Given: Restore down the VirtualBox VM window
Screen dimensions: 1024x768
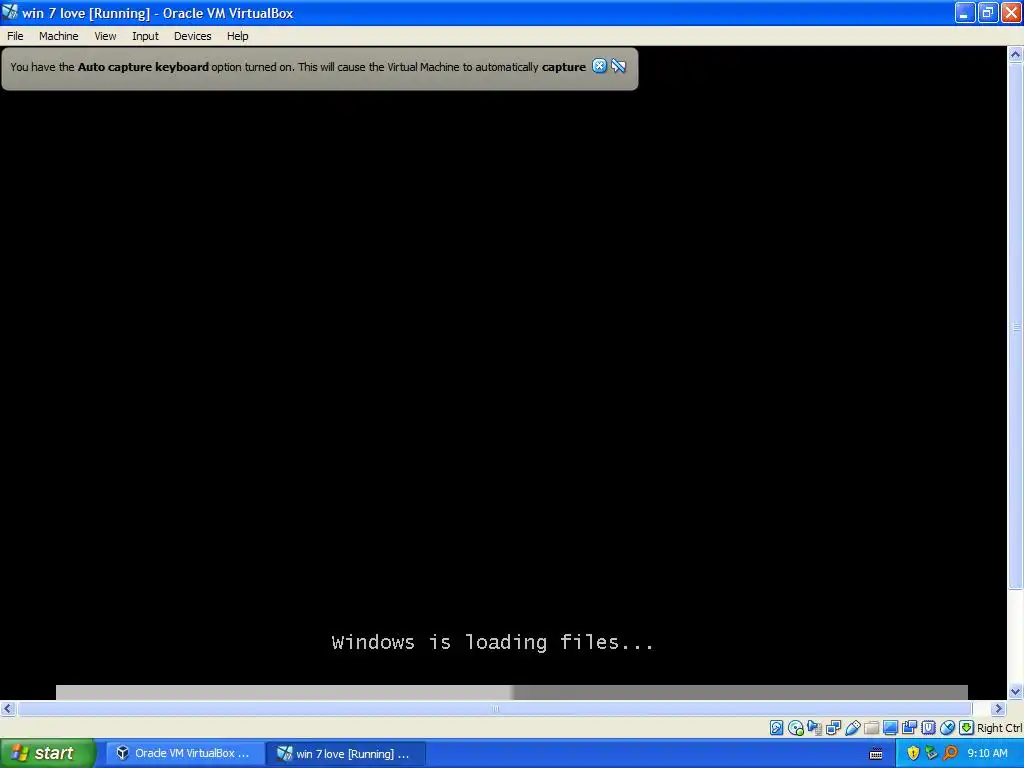Looking at the screenshot, I should (987, 12).
